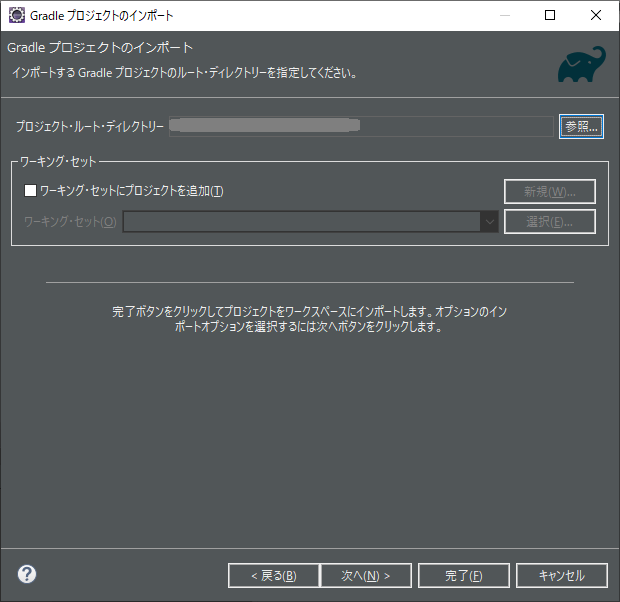Viewport: 620px width, 602px height.
Task: Close the Gradle import dialog
Action: [595, 15]
